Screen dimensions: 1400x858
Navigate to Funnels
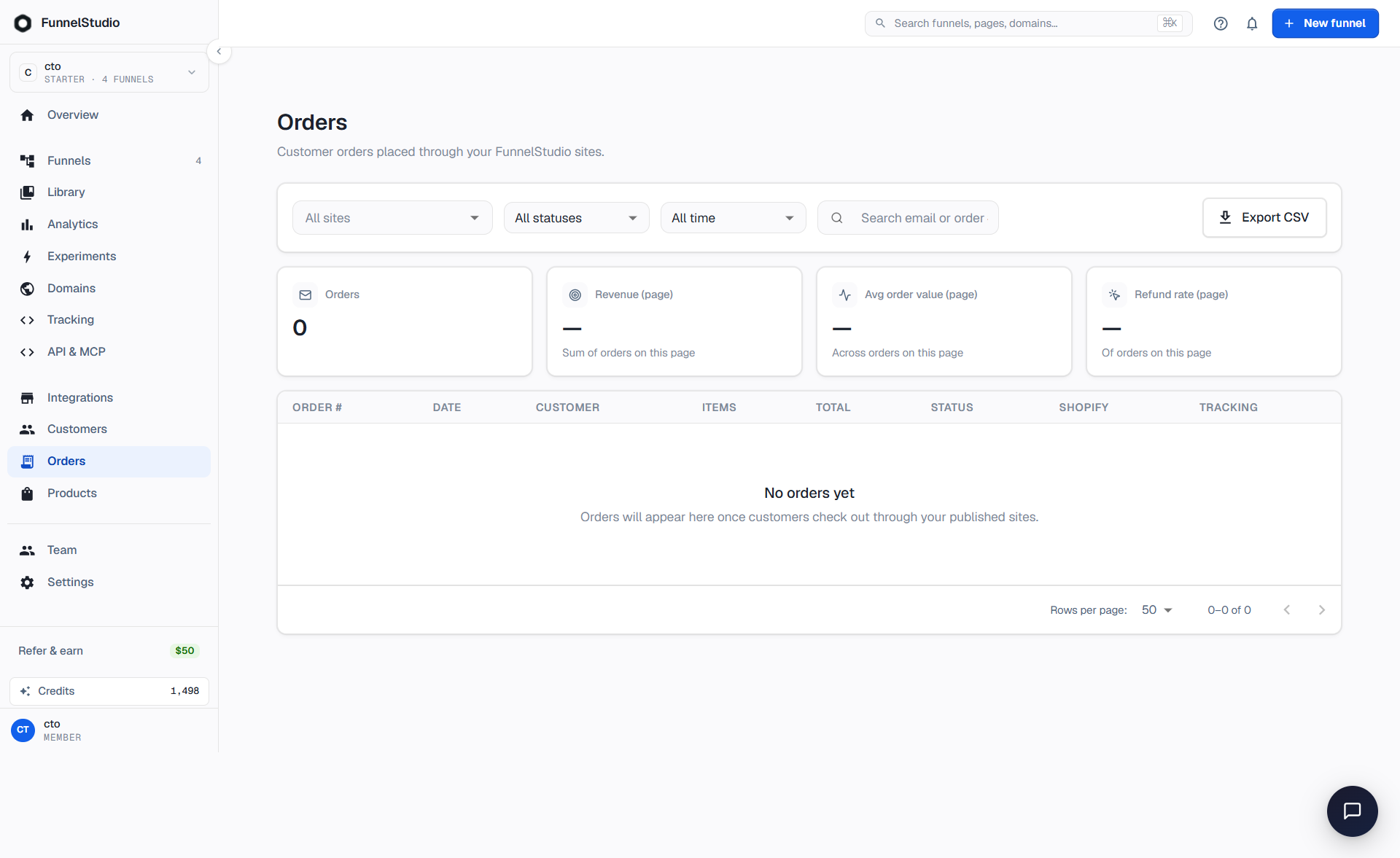coord(109,161)
